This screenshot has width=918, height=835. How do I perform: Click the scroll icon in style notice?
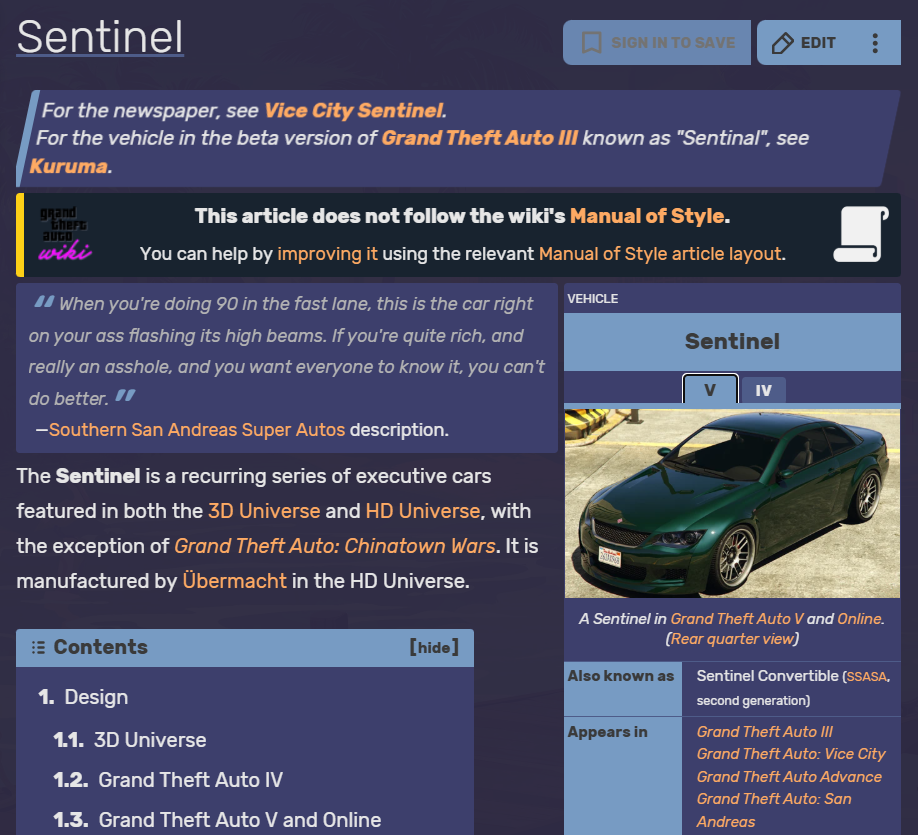pyautogui.click(x=861, y=234)
